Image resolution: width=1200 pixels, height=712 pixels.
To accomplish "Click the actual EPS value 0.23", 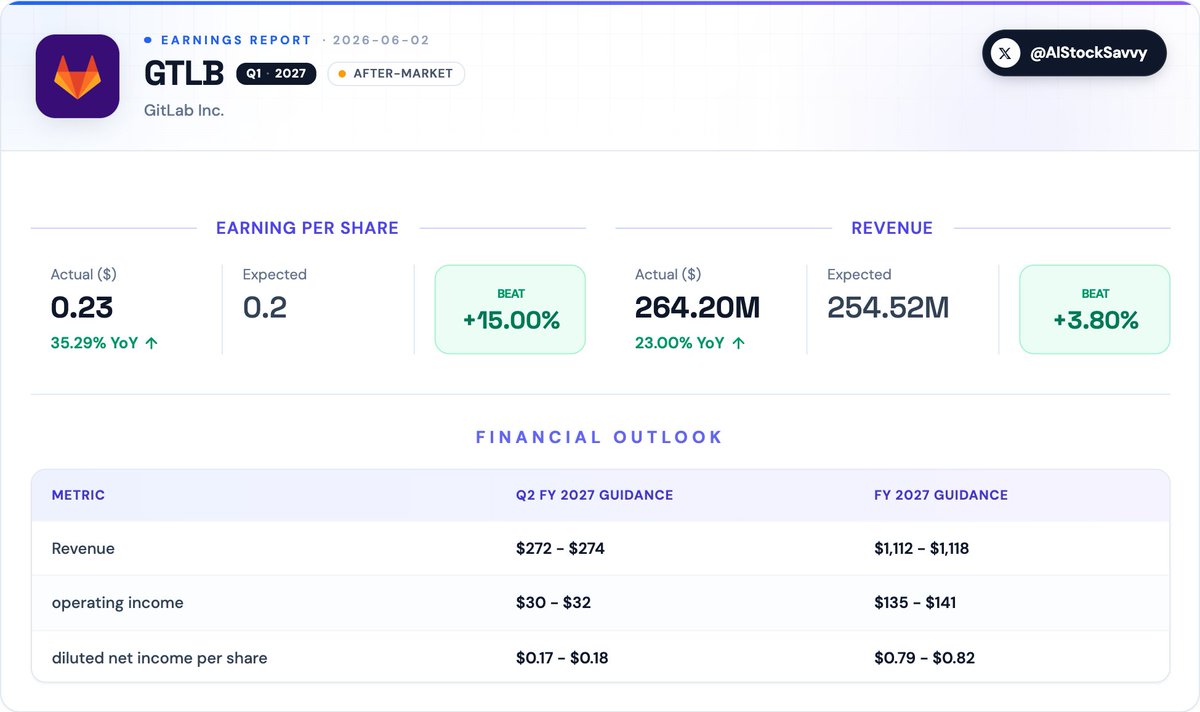I will click(x=82, y=307).
